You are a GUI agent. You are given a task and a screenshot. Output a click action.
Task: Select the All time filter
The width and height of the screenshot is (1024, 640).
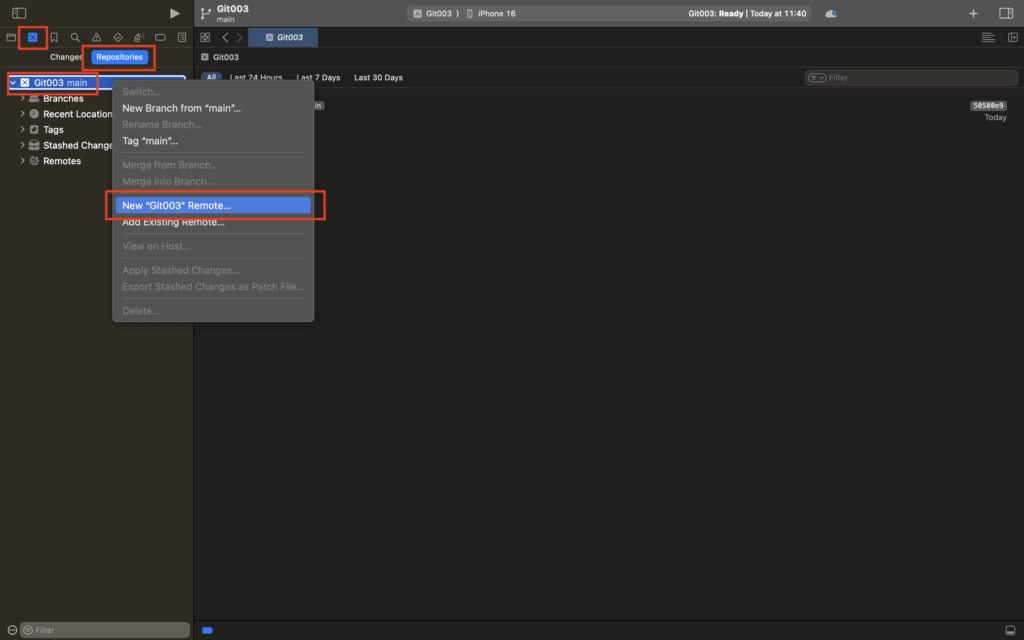point(211,77)
